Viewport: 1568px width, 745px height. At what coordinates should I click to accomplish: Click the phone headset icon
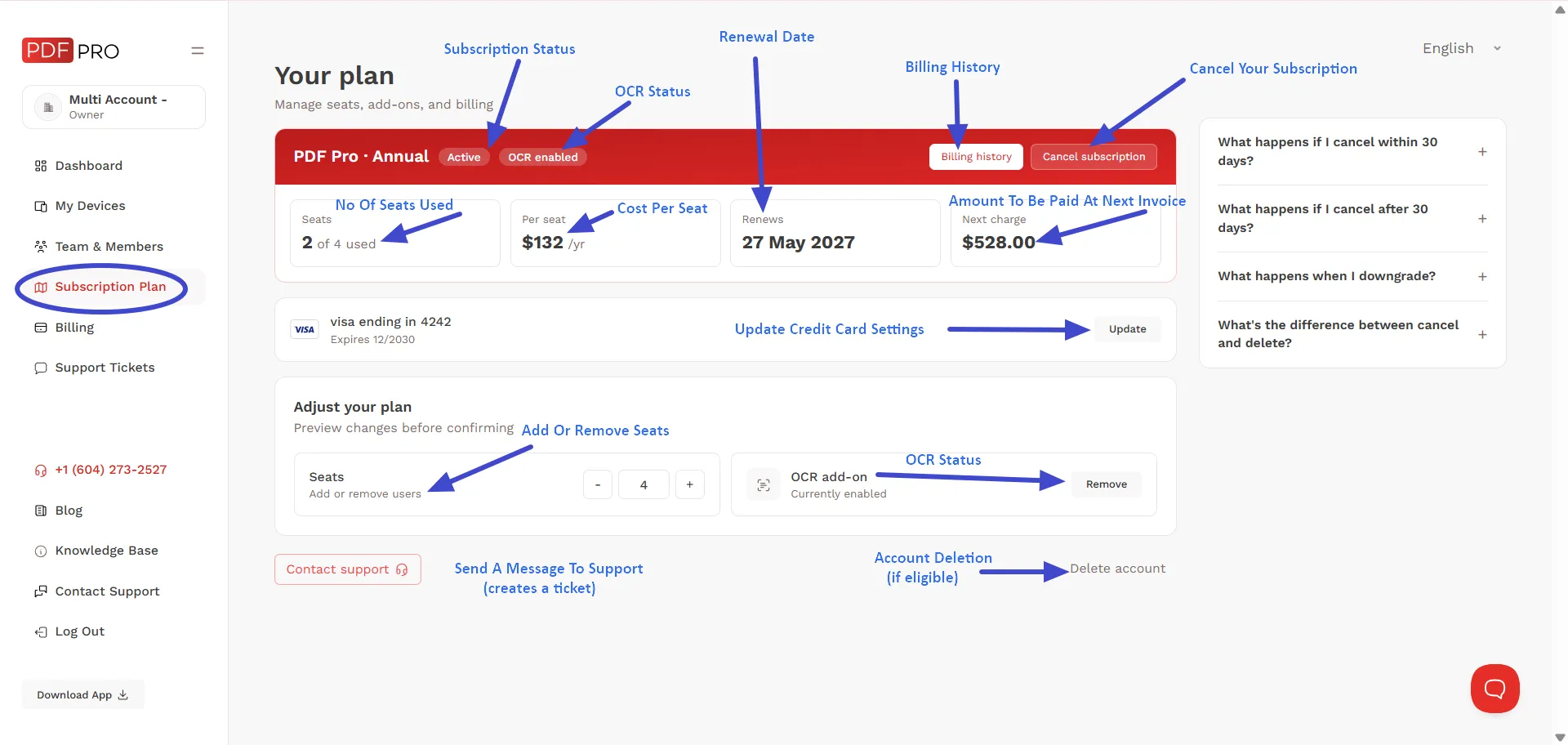(x=41, y=471)
